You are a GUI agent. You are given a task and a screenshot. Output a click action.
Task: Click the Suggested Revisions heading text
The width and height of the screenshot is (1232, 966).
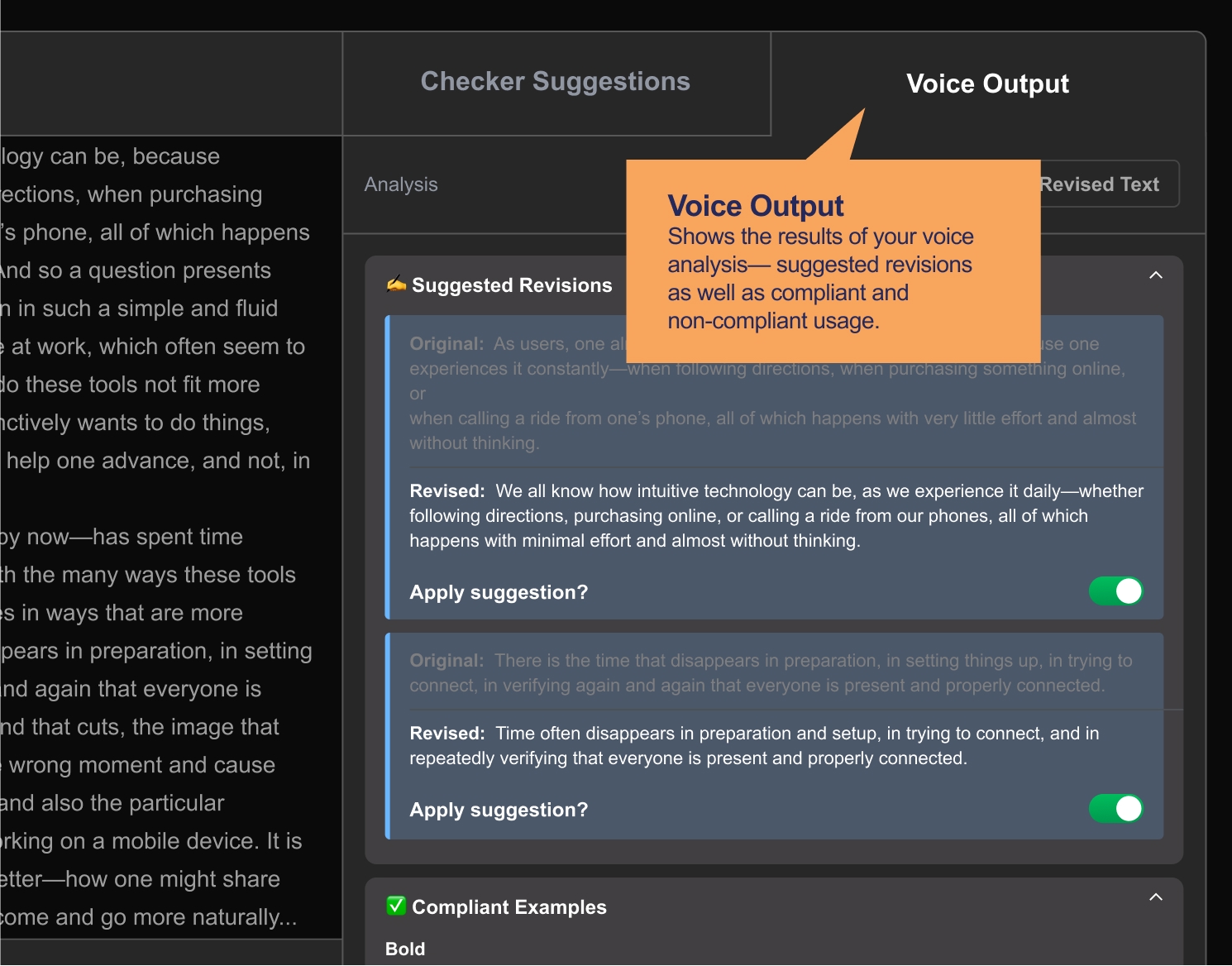[x=512, y=285]
